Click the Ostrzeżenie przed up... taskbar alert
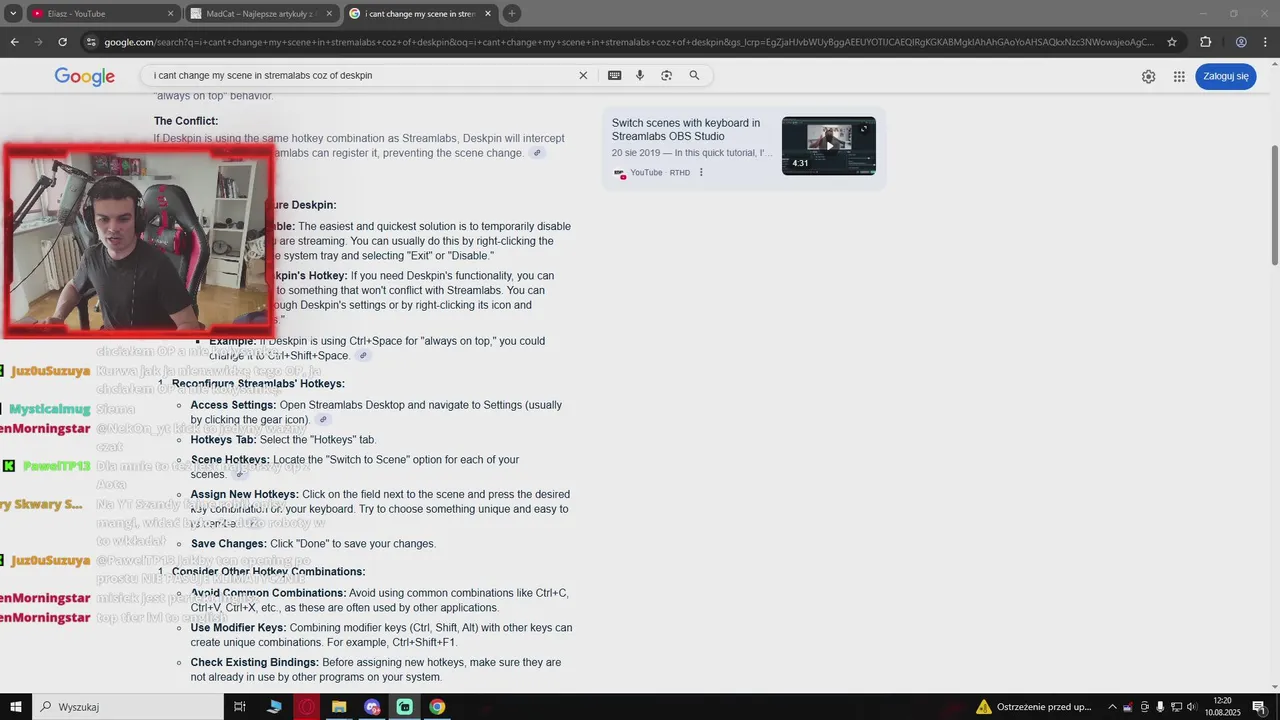The width and height of the screenshot is (1280, 720). [1035, 707]
